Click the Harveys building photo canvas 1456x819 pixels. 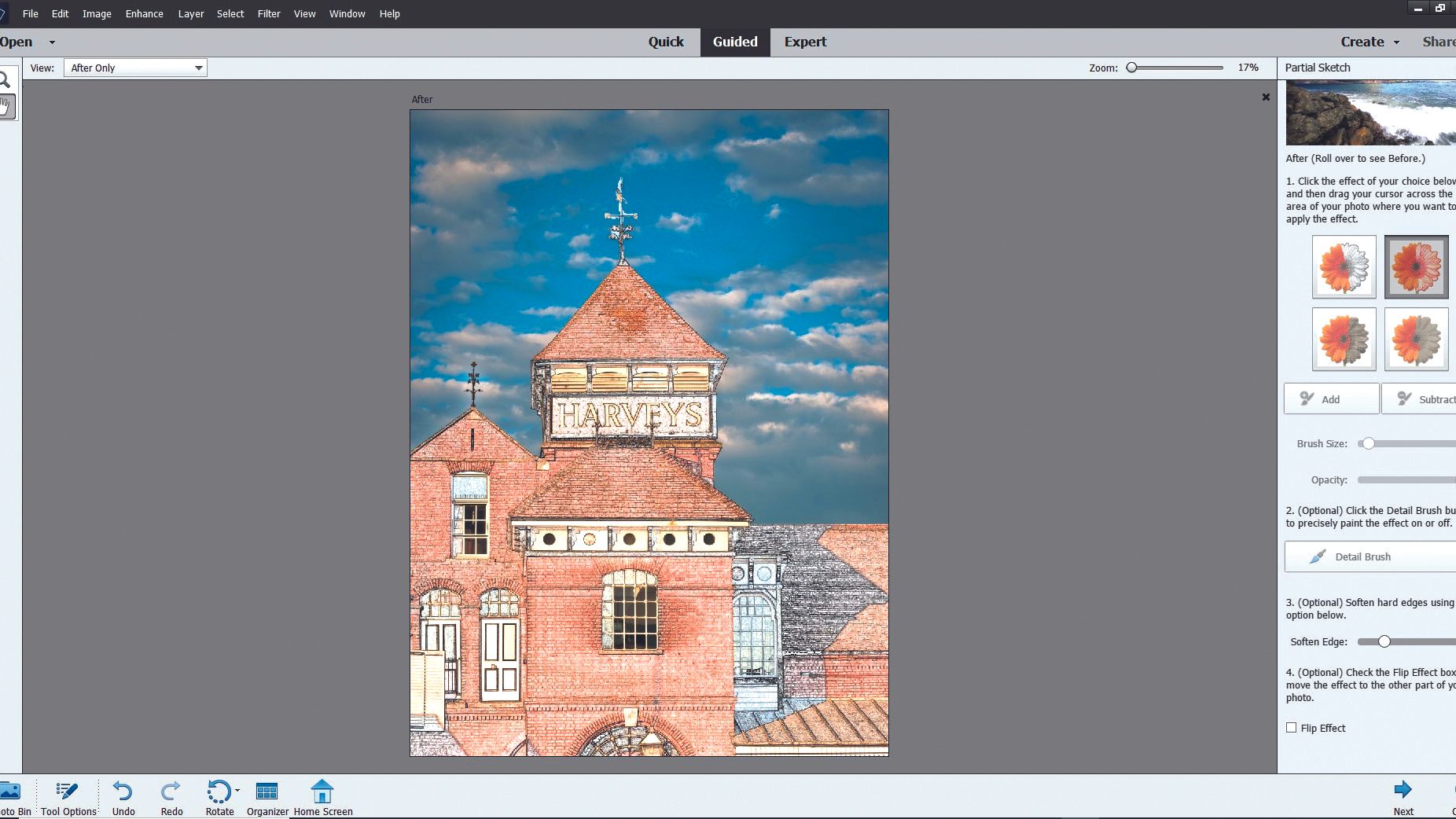coord(649,433)
